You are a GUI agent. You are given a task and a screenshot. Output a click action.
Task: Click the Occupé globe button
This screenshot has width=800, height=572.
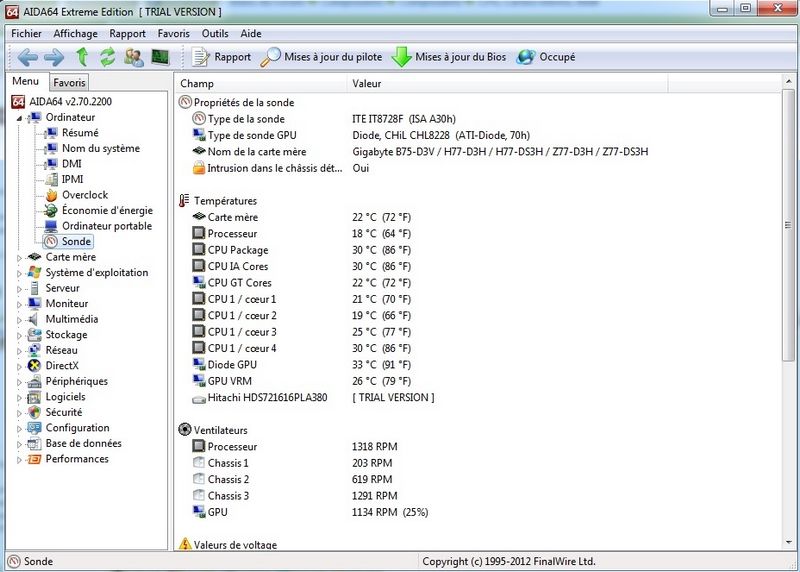tap(546, 57)
